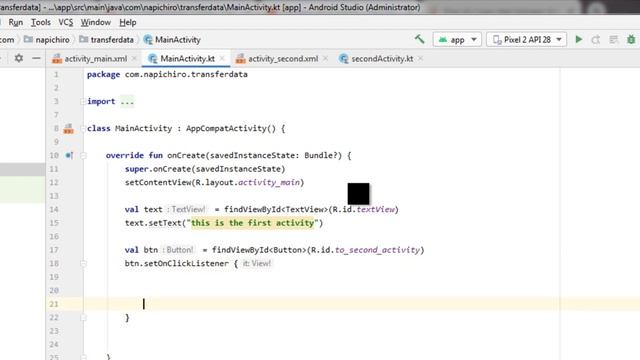
Task: Place cursor on empty line 19
Action: click(x=321, y=277)
